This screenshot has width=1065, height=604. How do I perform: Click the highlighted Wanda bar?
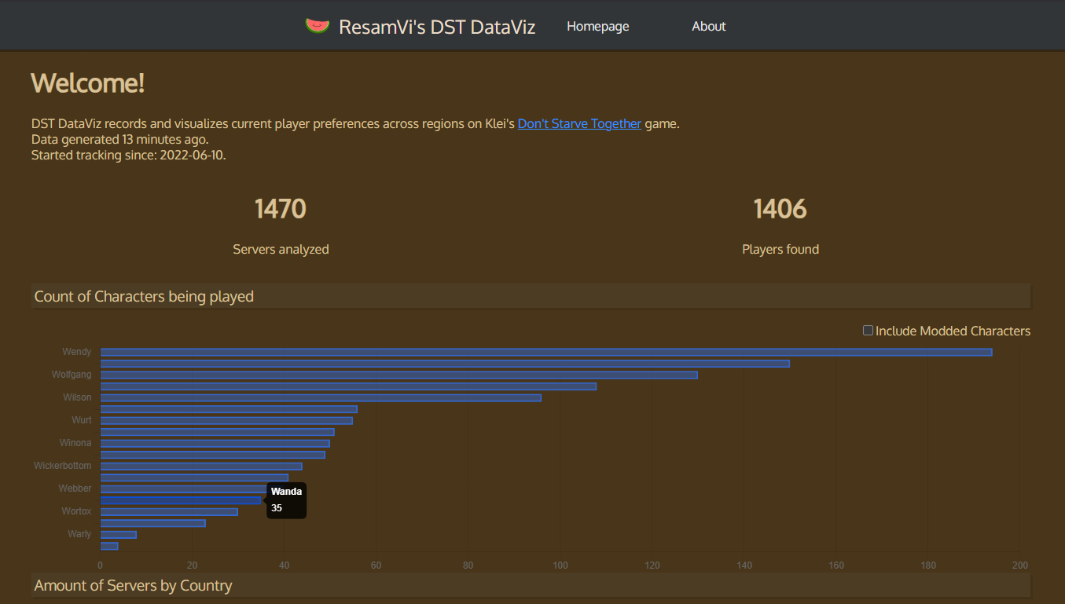180,500
